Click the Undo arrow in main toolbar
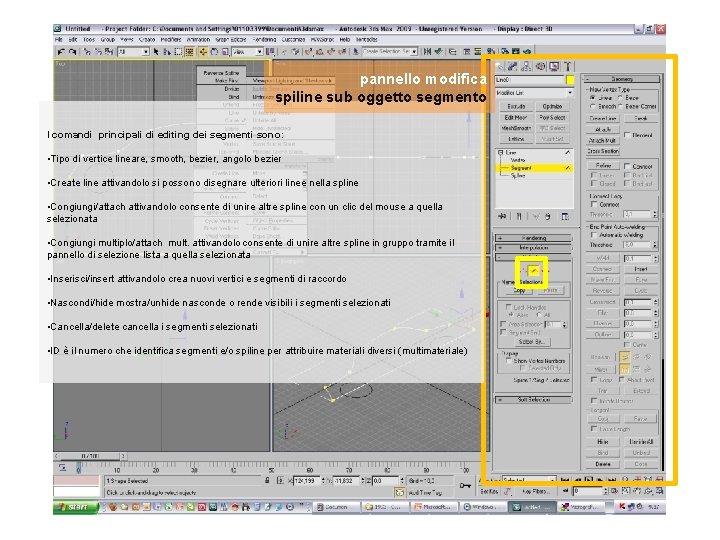The height and width of the screenshot is (540, 720). click(61, 52)
